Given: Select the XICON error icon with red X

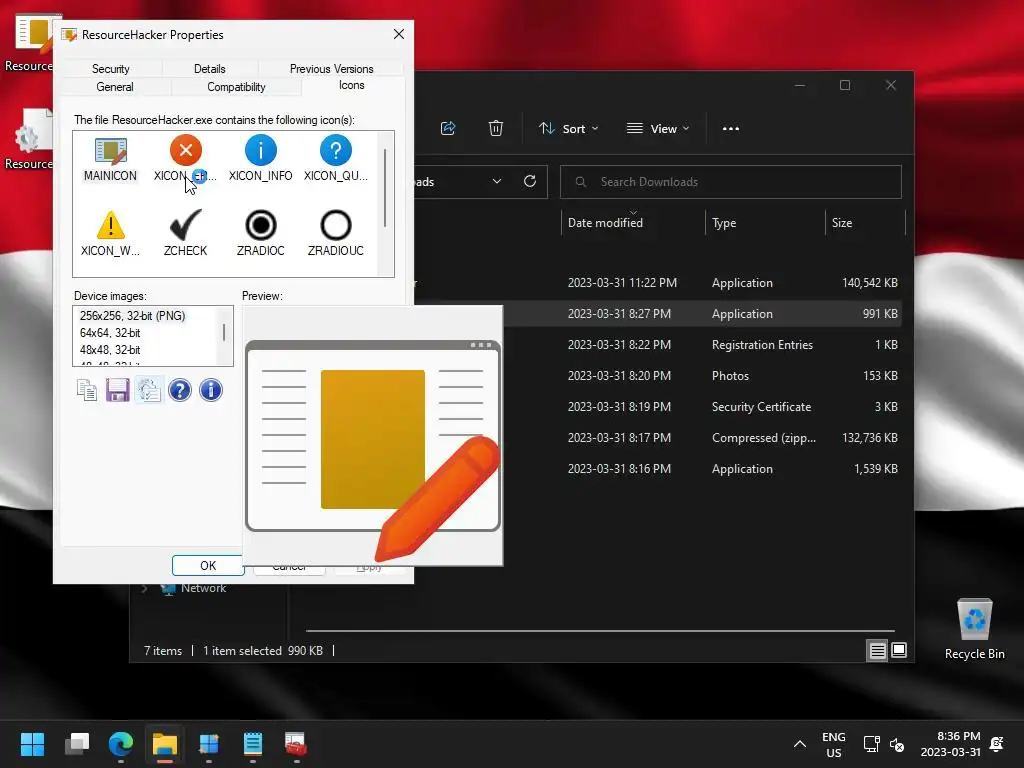Looking at the screenshot, I should (185, 159).
